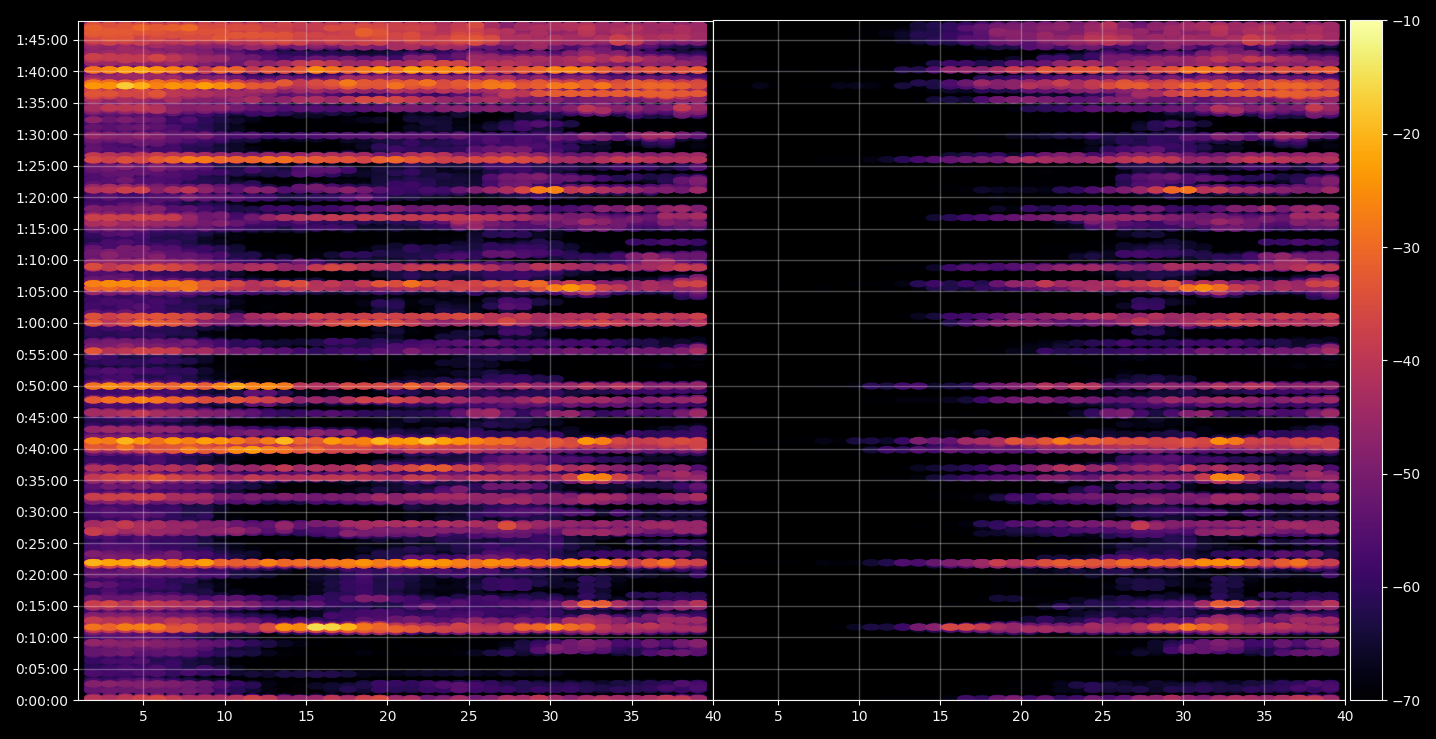
Task: Click x-axis label 20 under the left heatmap
Action: pyautogui.click(x=387, y=716)
